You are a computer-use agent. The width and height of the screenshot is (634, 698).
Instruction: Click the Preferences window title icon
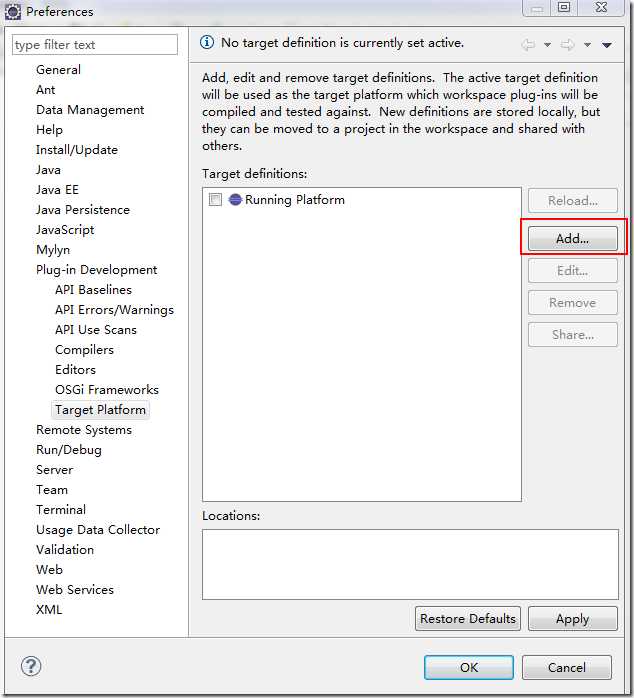pos(12,12)
